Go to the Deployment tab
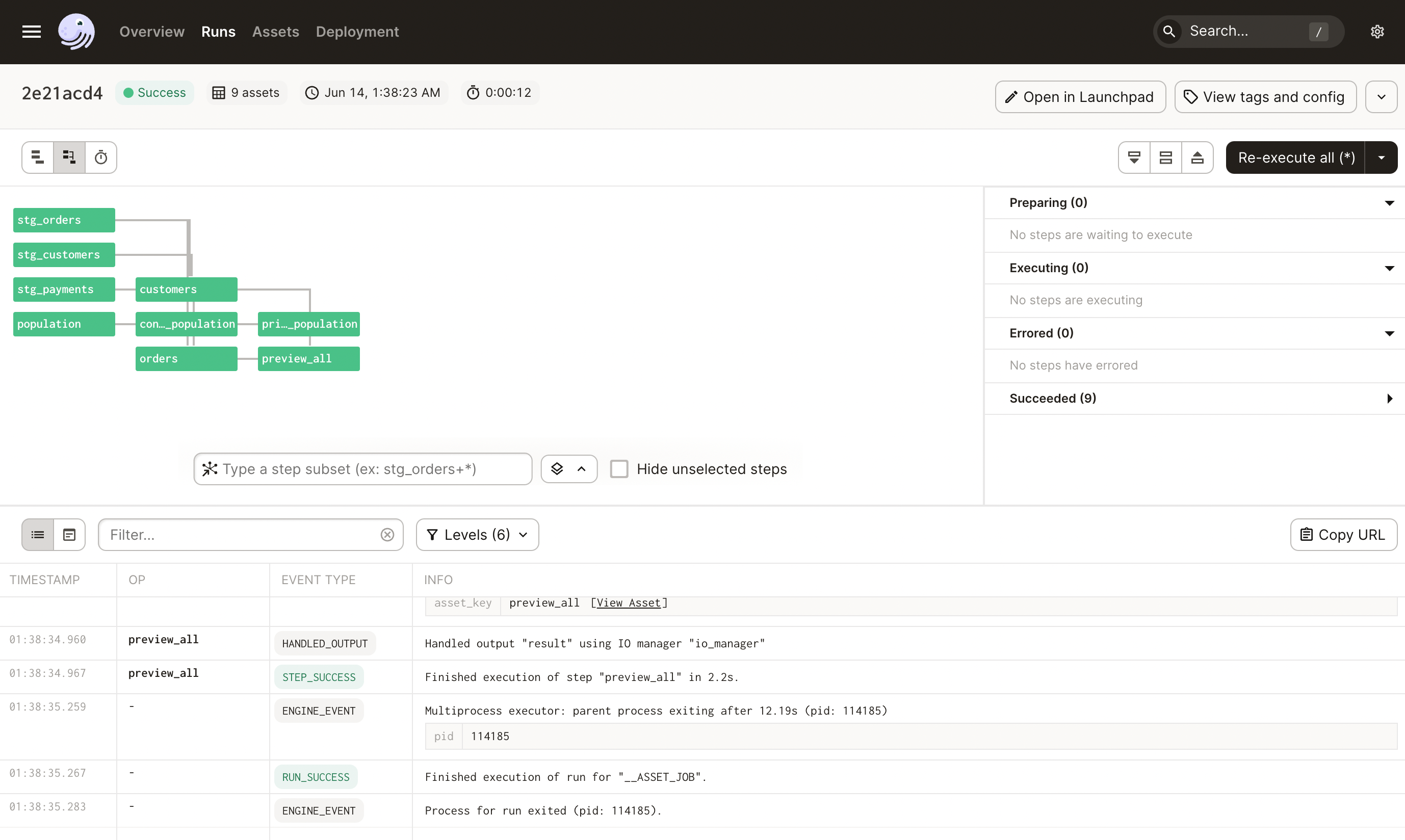 click(x=357, y=32)
